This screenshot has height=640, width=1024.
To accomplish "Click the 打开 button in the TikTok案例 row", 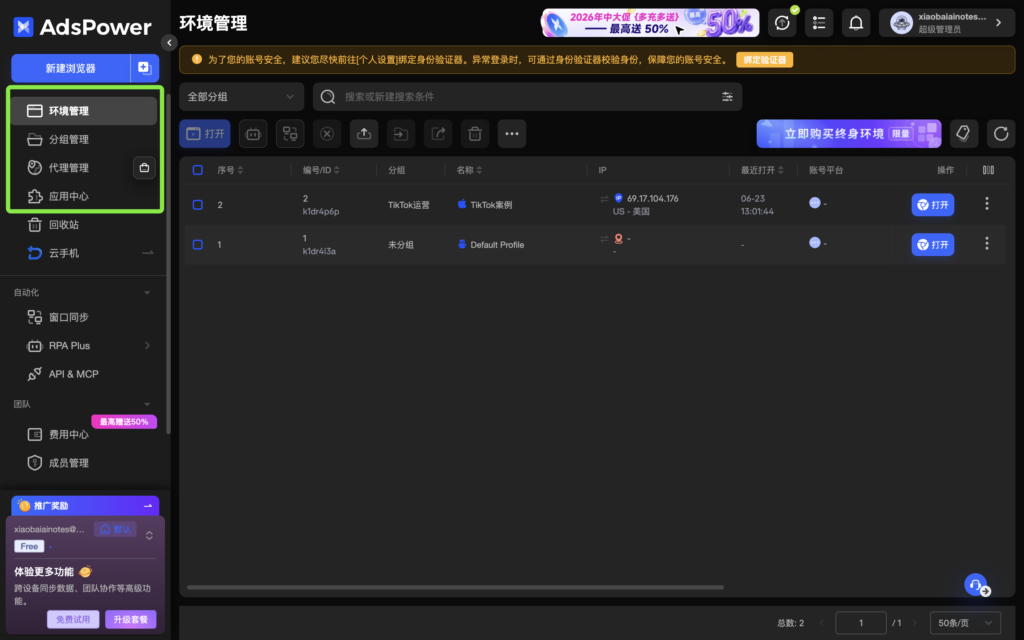I will [x=933, y=205].
